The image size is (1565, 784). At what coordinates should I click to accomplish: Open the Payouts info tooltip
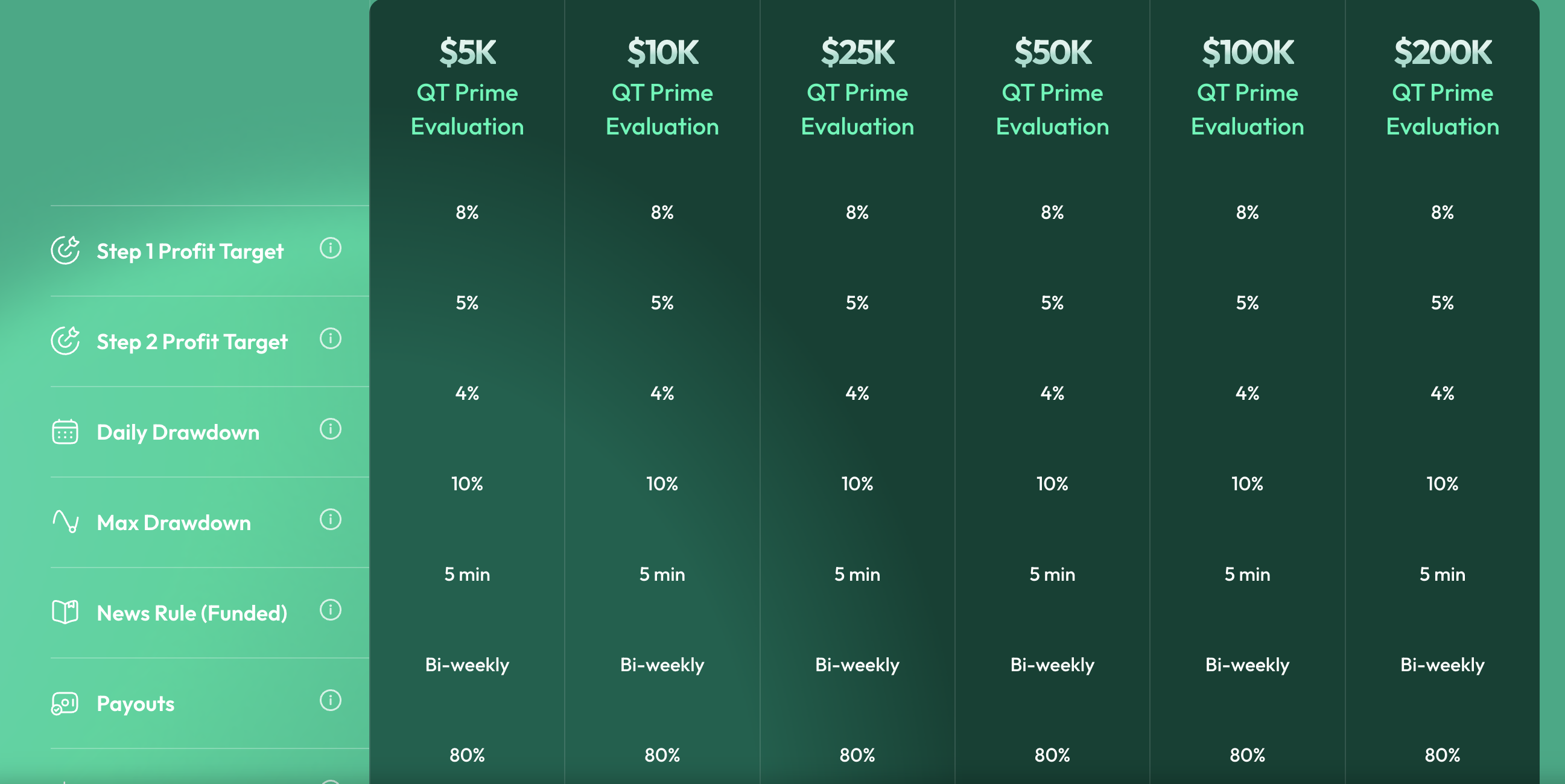331,701
